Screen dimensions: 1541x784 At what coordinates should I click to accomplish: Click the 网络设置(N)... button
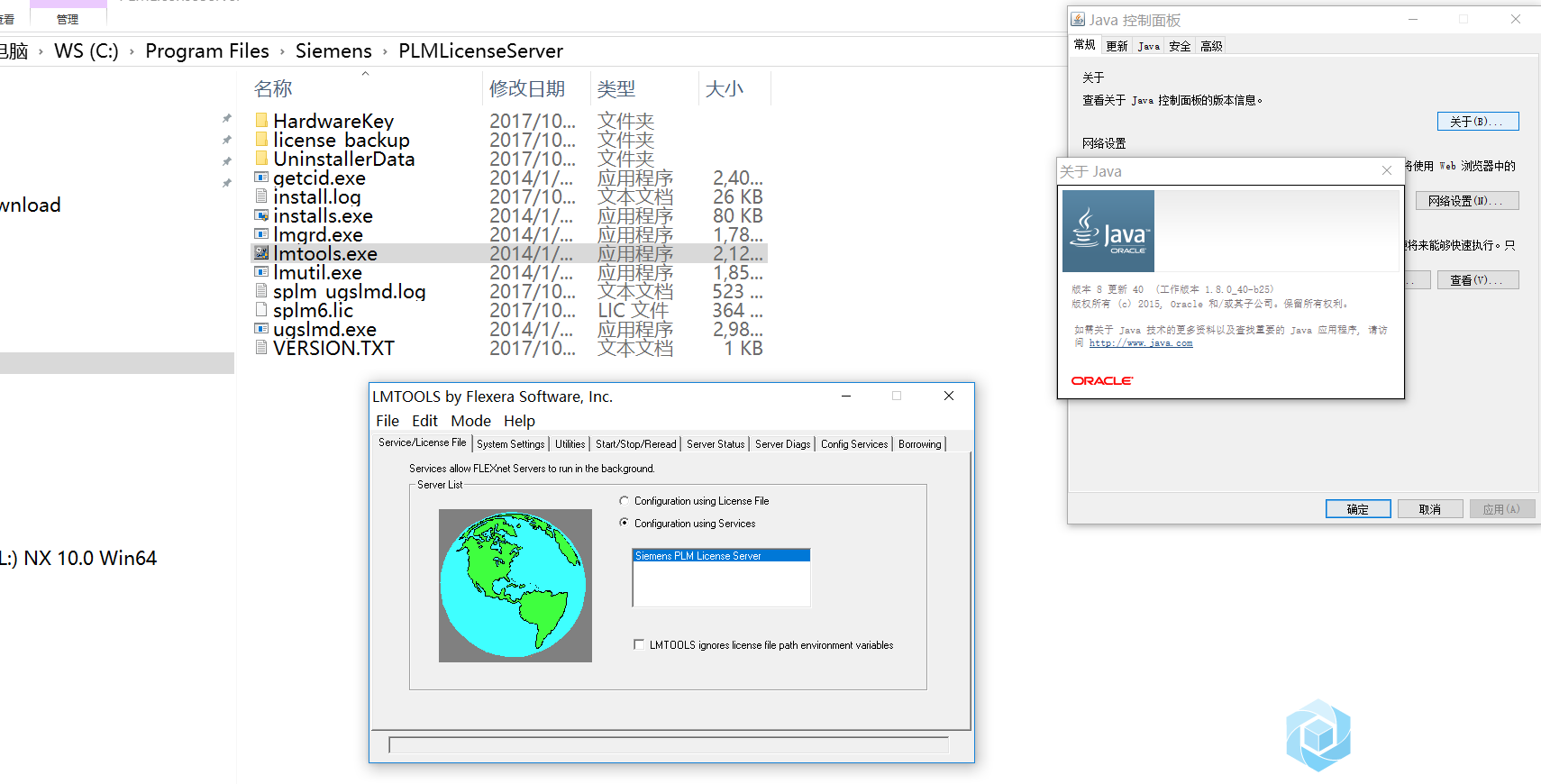tap(1466, 201)
